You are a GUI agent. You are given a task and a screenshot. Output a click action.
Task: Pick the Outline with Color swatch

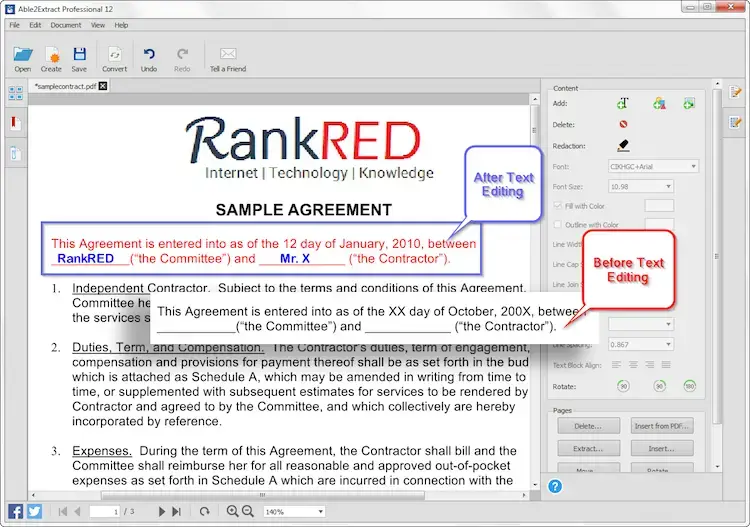pyautogui.click(x=659, y=223)
